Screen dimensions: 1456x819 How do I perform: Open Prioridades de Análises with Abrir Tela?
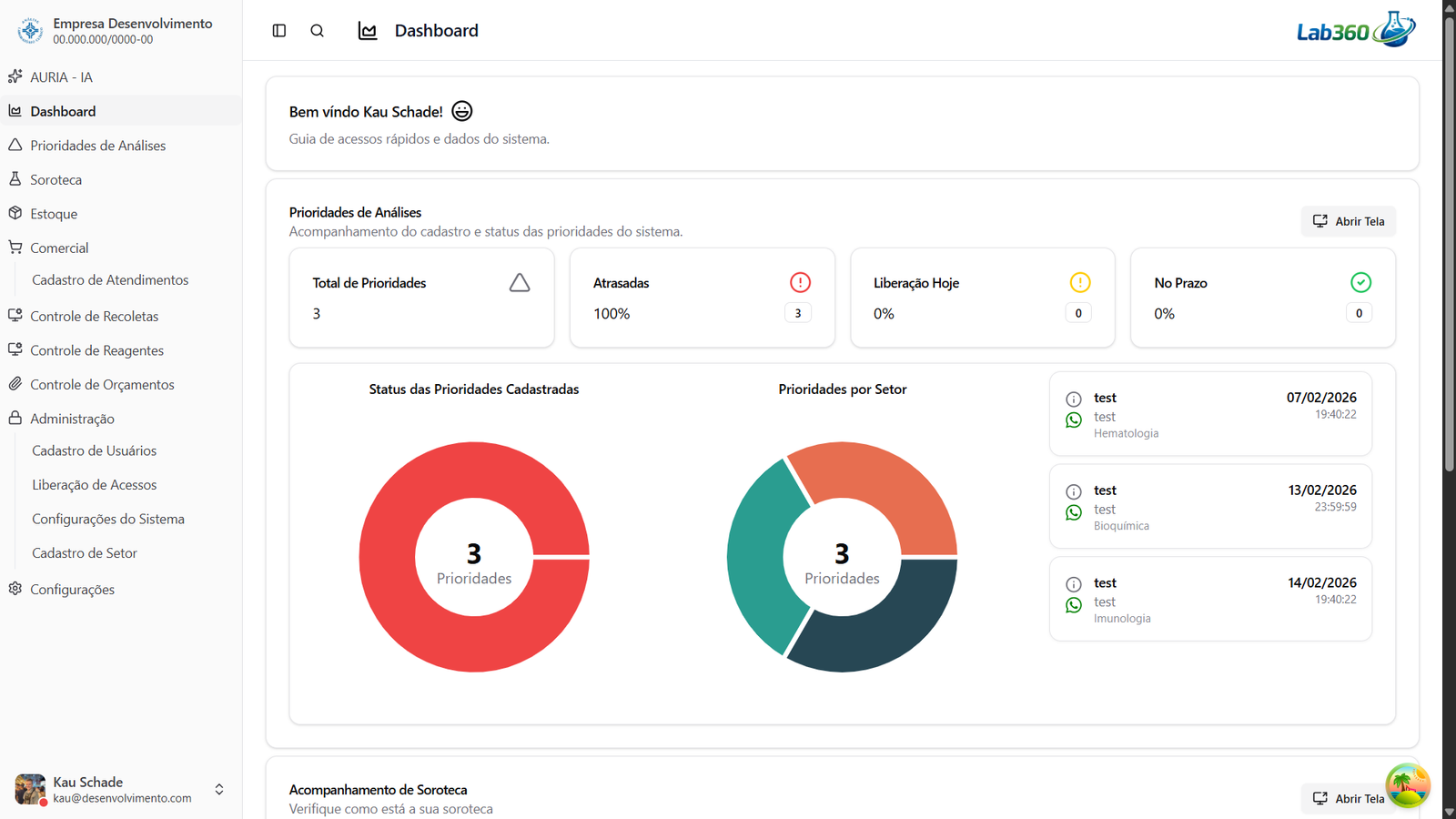point(1348,221)
